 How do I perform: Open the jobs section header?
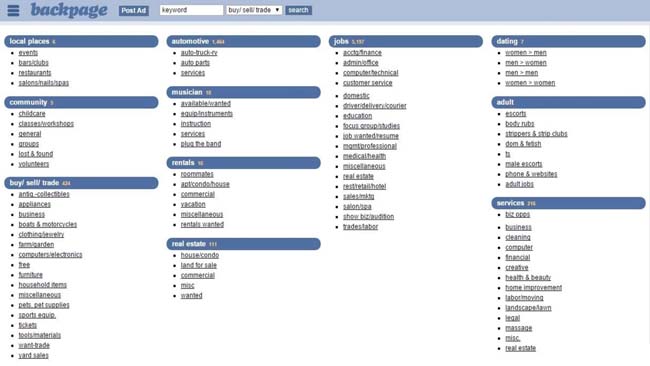406,41
